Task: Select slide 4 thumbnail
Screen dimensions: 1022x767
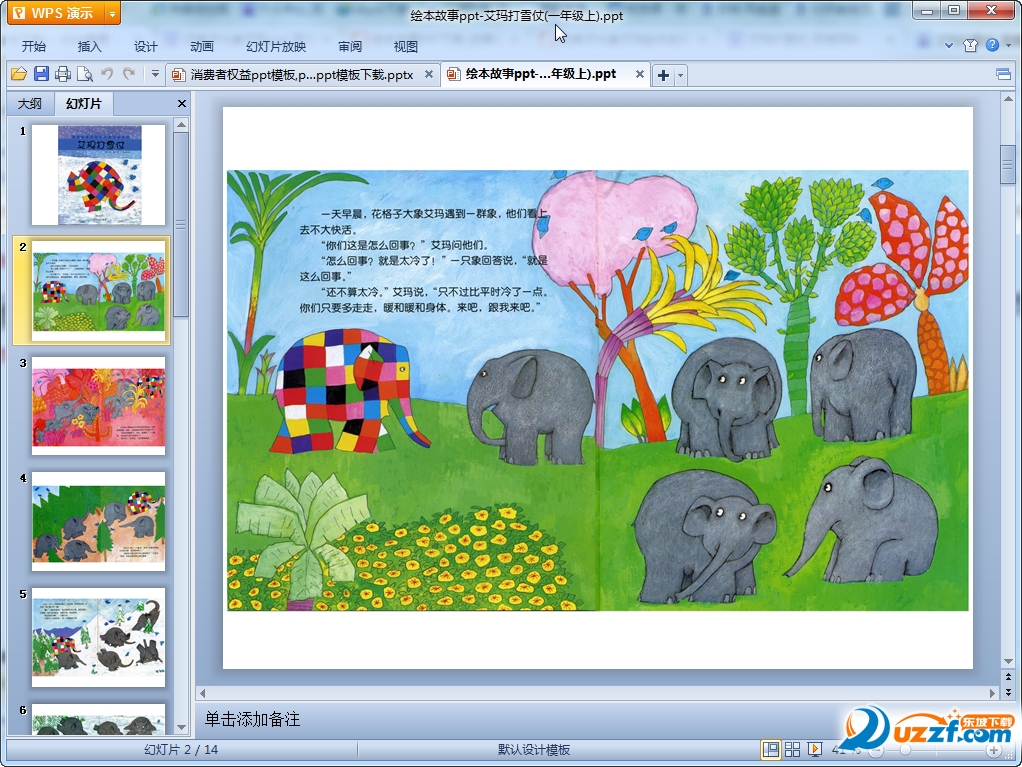Action: [x=98, y=521]
